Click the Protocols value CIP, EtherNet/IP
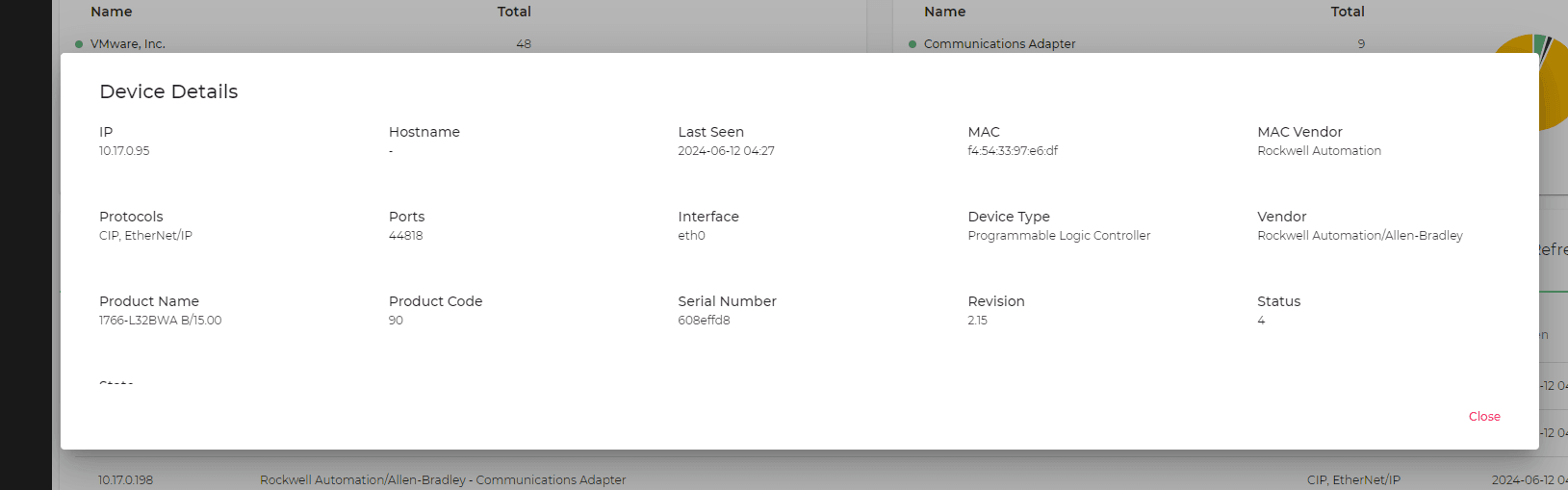The width and height of the screenshot is (1568, 490). tap(145, 236)
